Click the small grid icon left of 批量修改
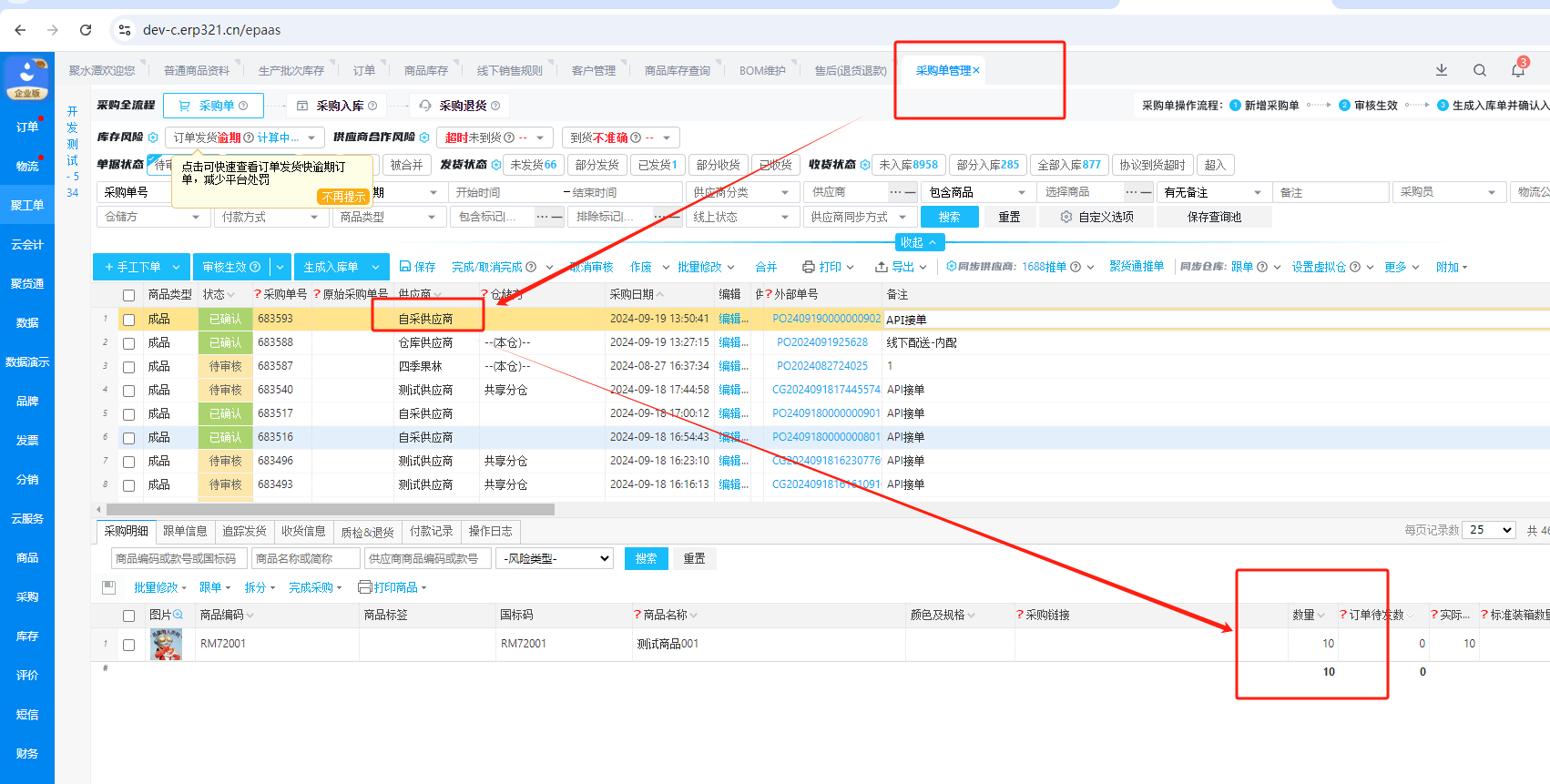Image resolution: width=1550 pixels, height=784 pixels. point(109,587)
